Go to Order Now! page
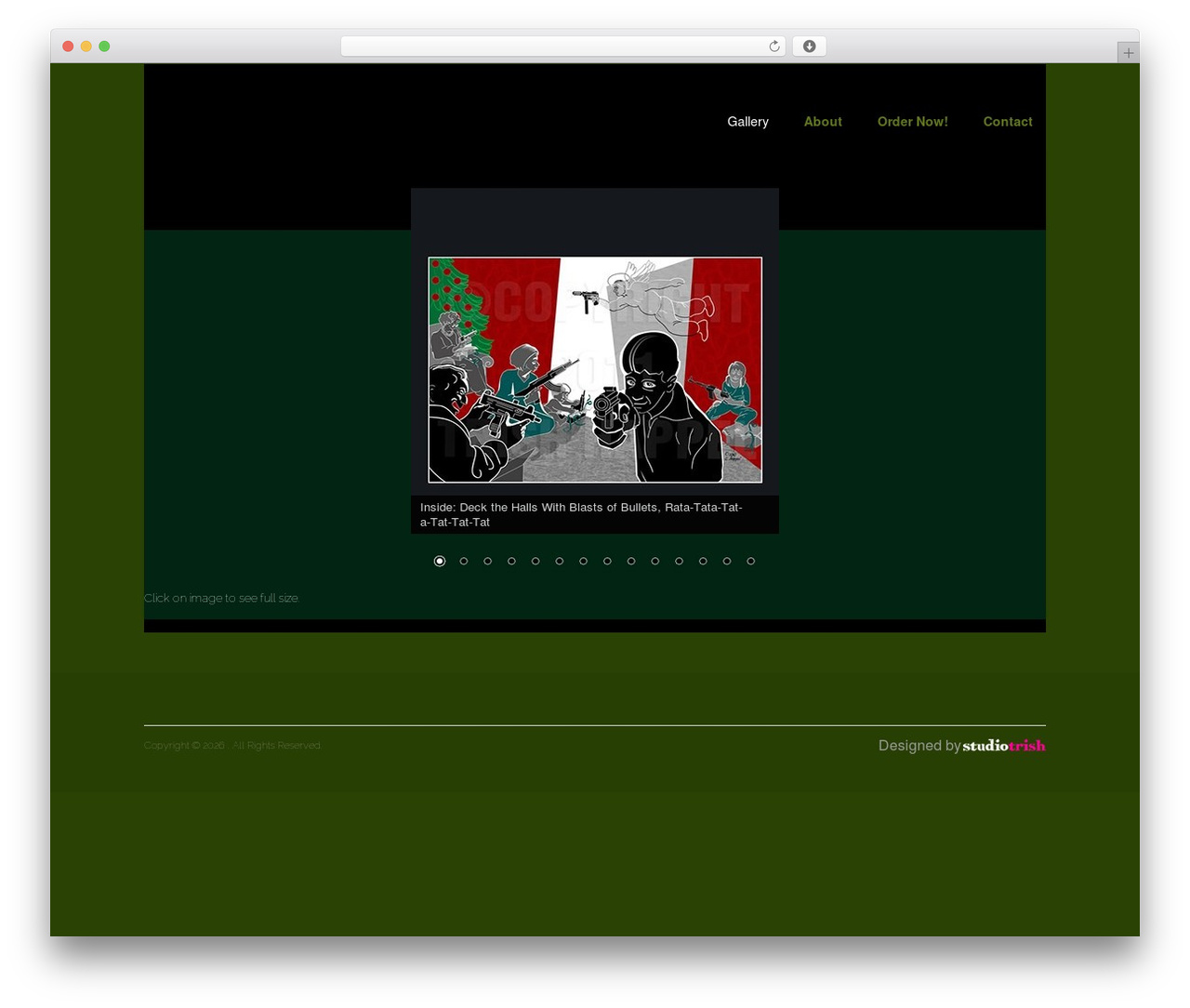 [913, 122]
